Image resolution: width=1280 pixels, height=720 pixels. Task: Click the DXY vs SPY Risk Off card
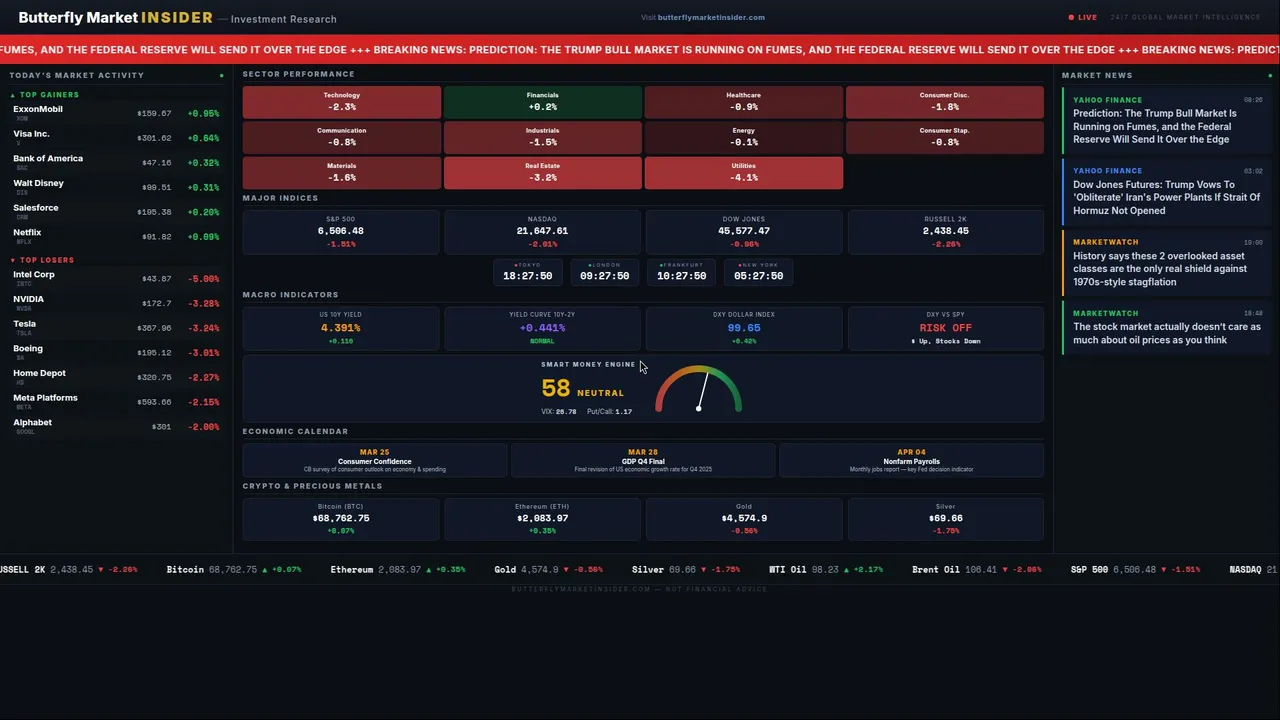click(x=945, y=328)
